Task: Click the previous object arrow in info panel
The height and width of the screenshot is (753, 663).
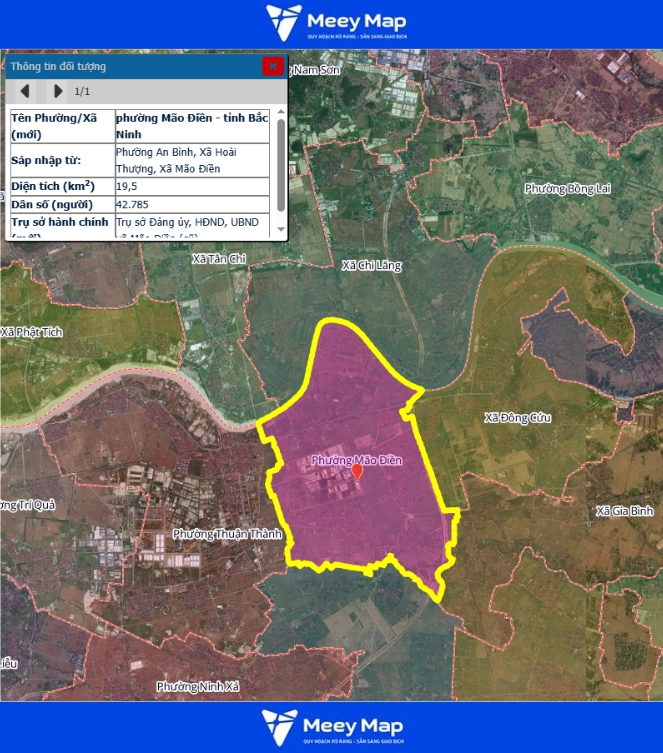Action: tap(25, 91)
